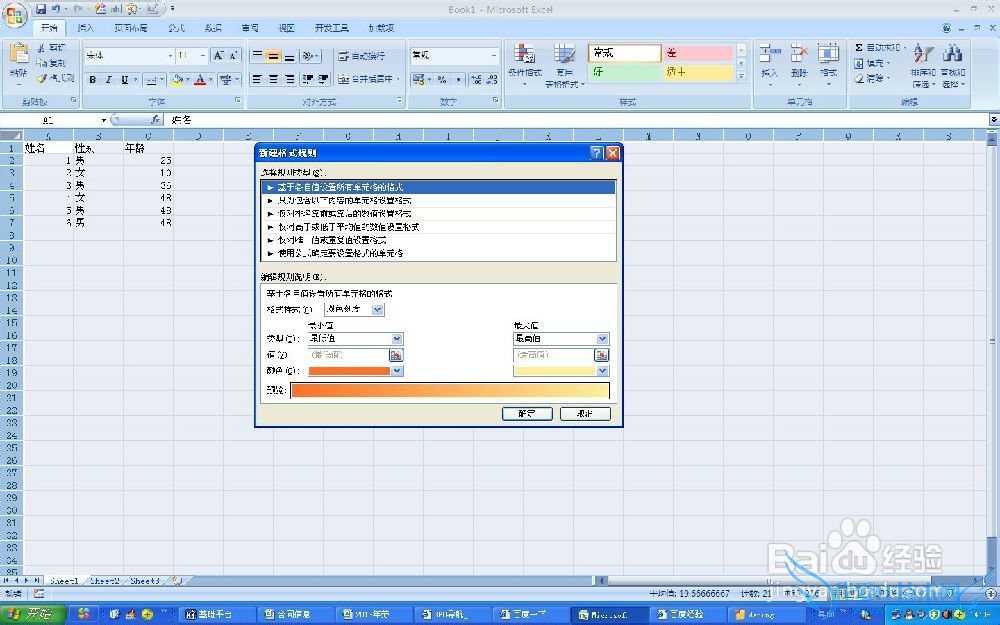Switch to the Insert ribbon tab
1000x625 pixels.
[86, 28]
